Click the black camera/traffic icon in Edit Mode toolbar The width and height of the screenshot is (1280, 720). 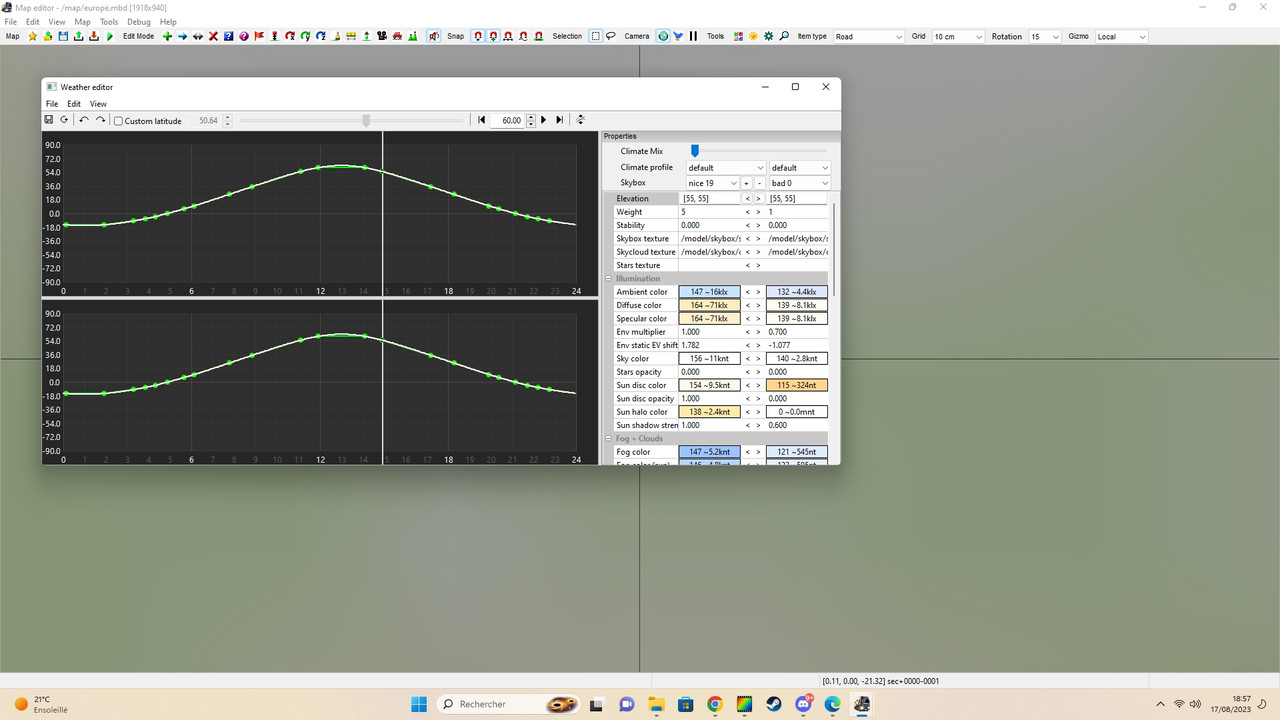click(382, 36)
